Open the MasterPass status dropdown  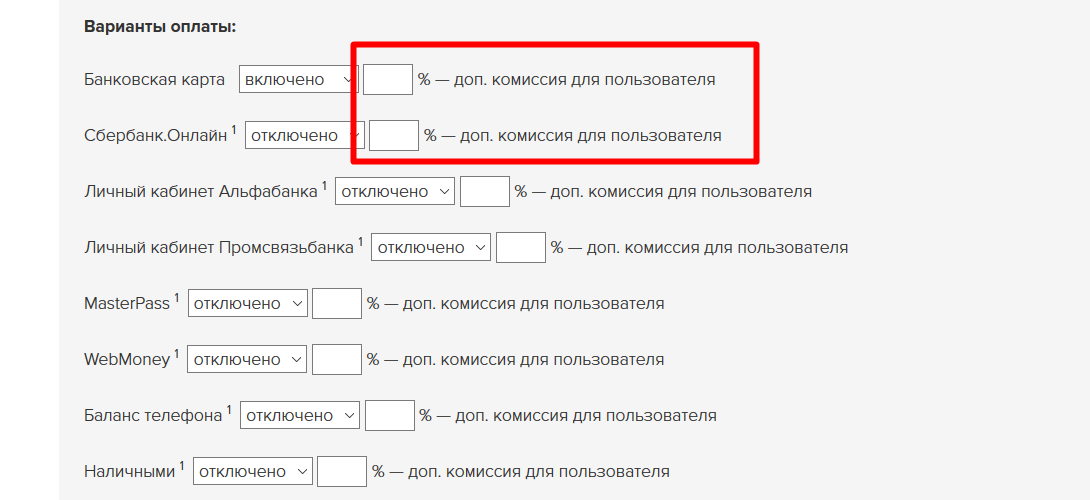[247, 304]
